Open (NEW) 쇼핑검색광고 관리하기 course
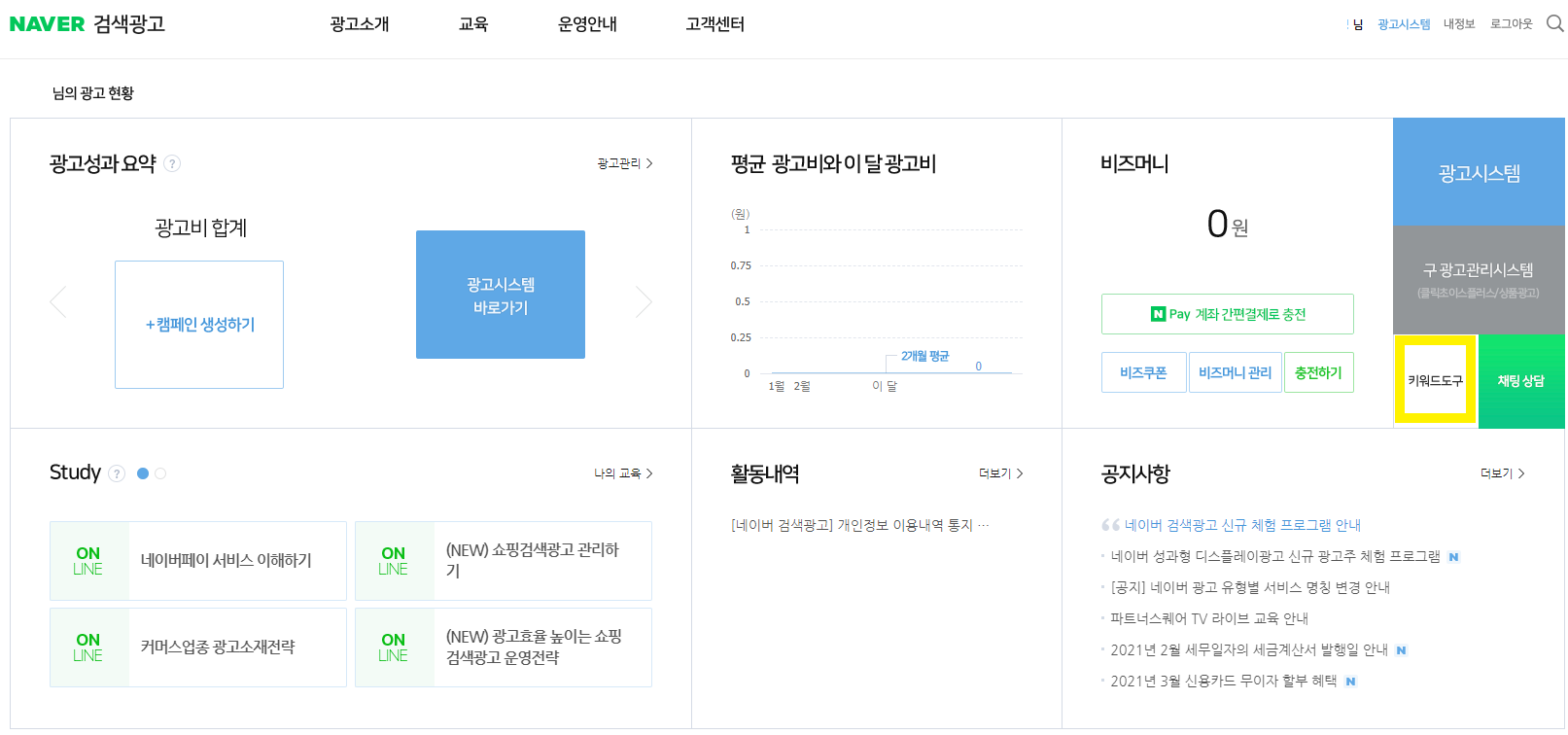The width and height of the screenshot is (1568, 735). tap(504, 561)
